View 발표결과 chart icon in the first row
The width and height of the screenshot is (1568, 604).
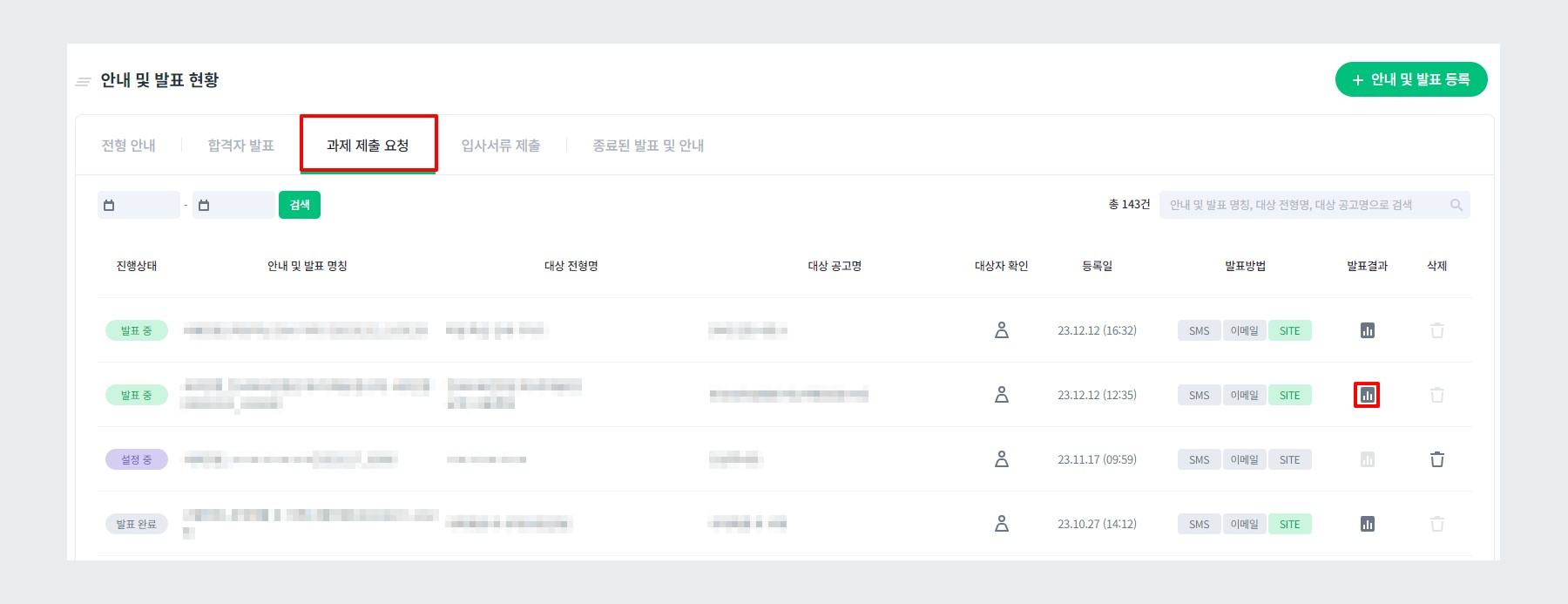click(x=1366, y=330)
